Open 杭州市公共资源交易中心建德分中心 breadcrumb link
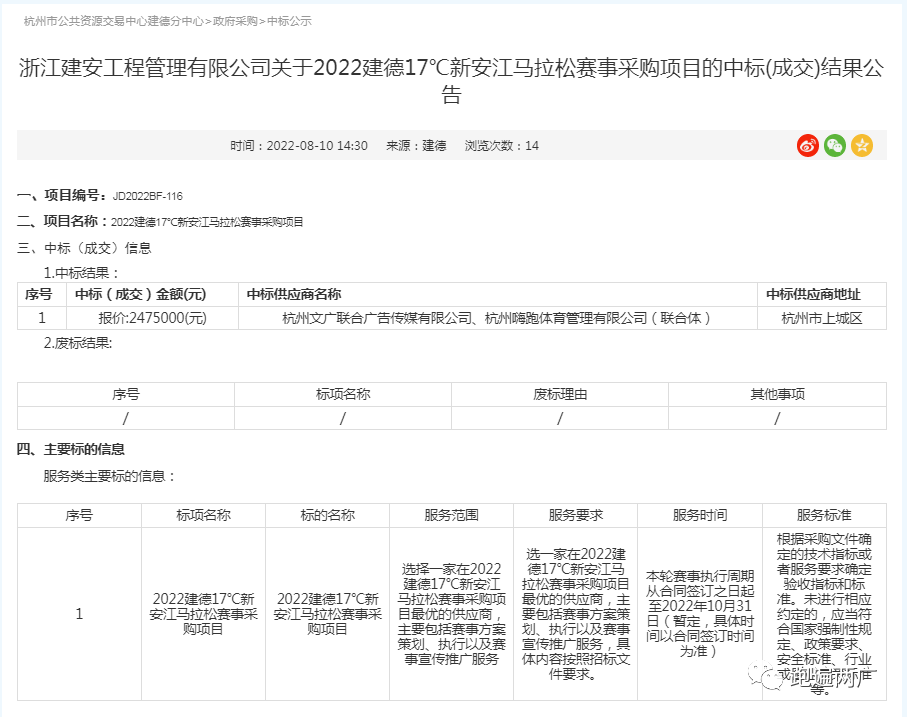The width and height of the screenshot is (907, 717). tap(113, 21)
